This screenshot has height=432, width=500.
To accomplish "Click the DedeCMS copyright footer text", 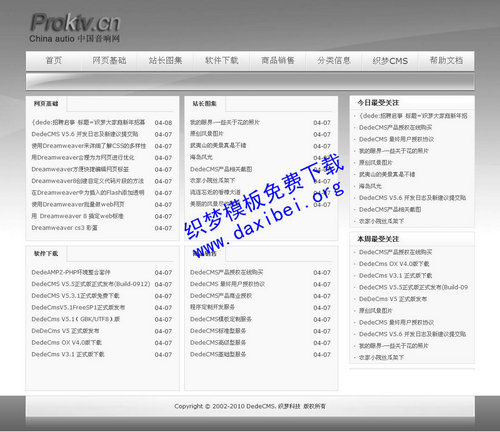I will (250, 406).
